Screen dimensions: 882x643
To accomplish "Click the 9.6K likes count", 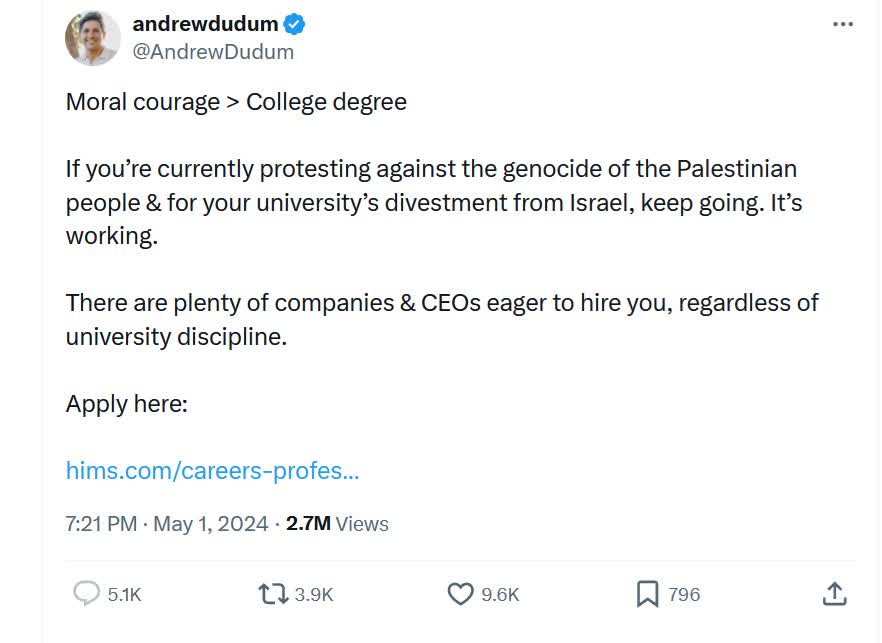I will (x=500, y=594).
